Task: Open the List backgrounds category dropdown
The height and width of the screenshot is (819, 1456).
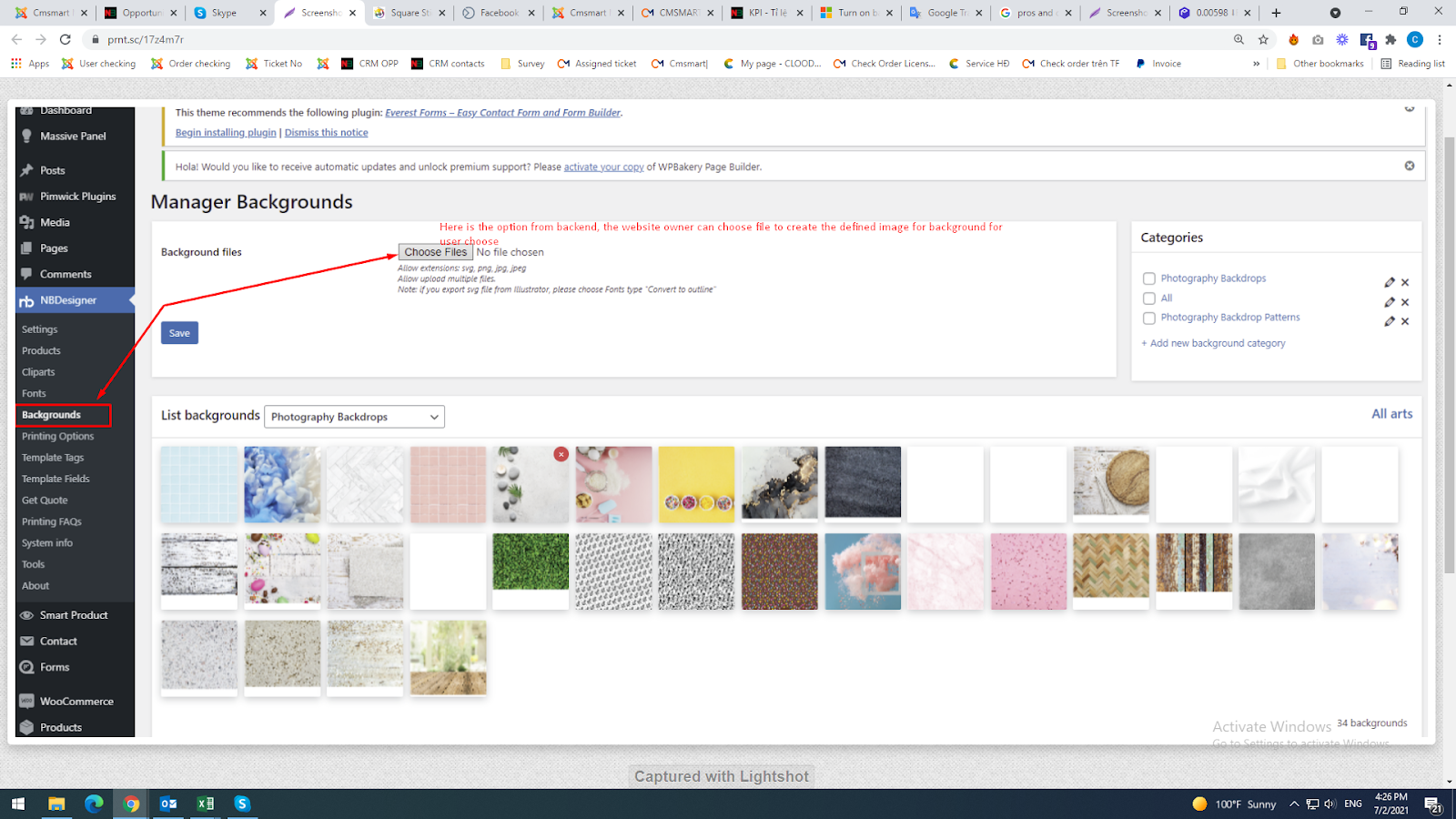Action: coord(354,417)
